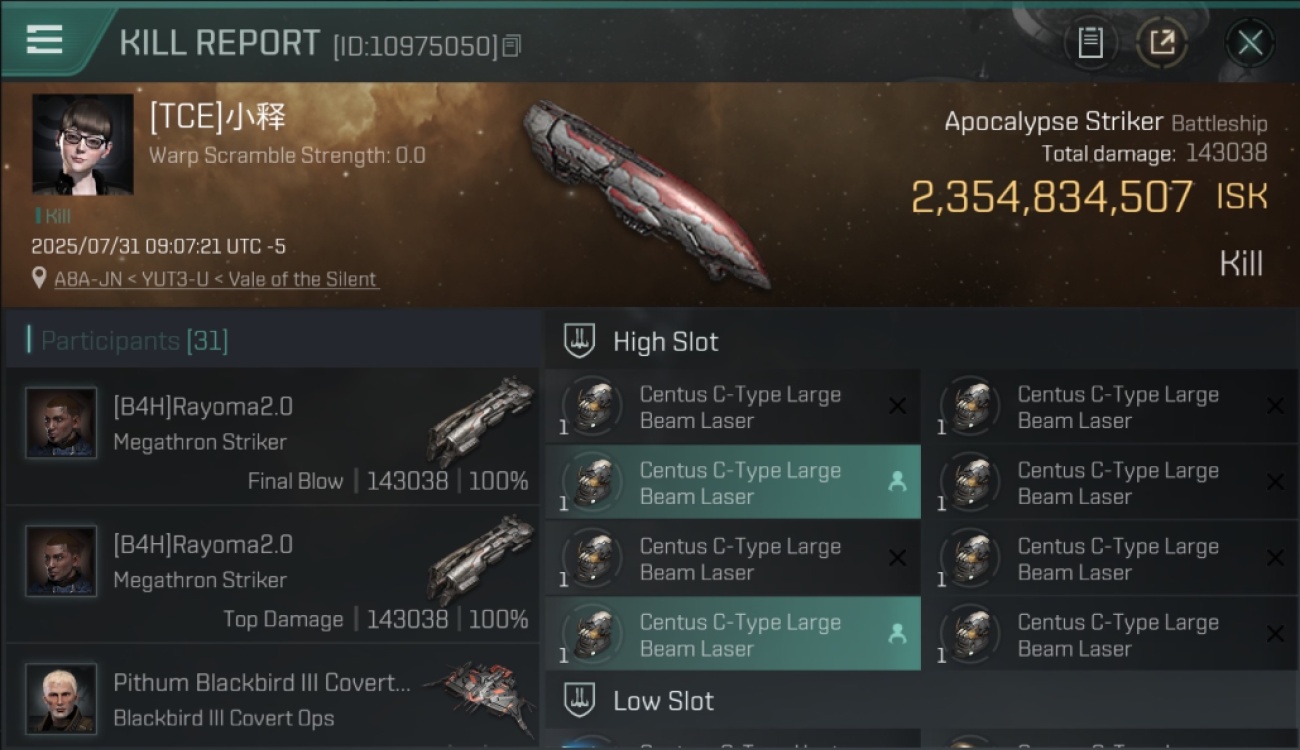Select the Final Blow Rayoma2.0 portrait
Viewport: 1300px width, 750px height.
pyautogui.click(x=62, y=423)
